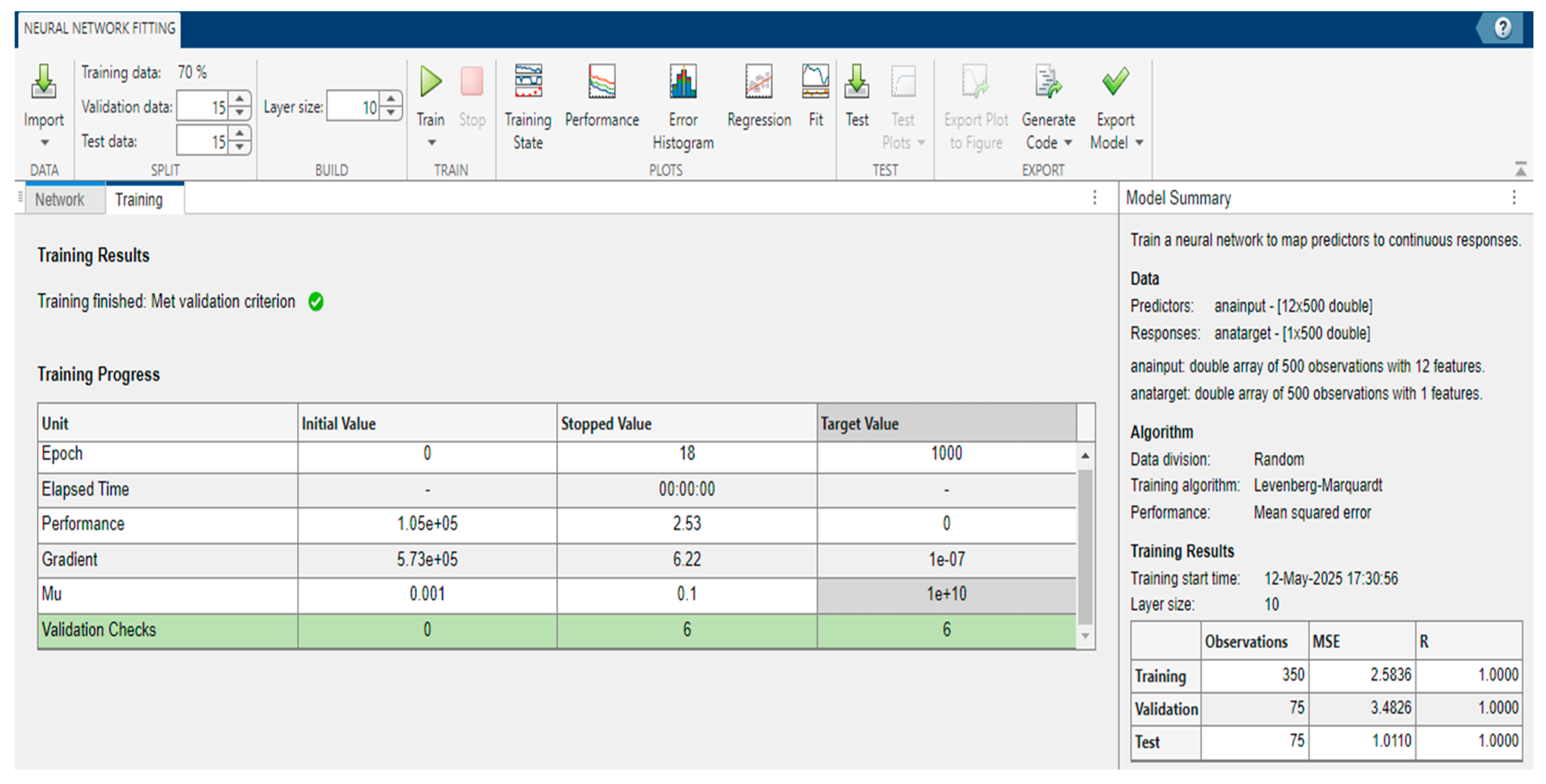This screenshot has height=784, width=1546.
Task: Open Model Summary panel options menu
Action: [x=1514, y=198]
